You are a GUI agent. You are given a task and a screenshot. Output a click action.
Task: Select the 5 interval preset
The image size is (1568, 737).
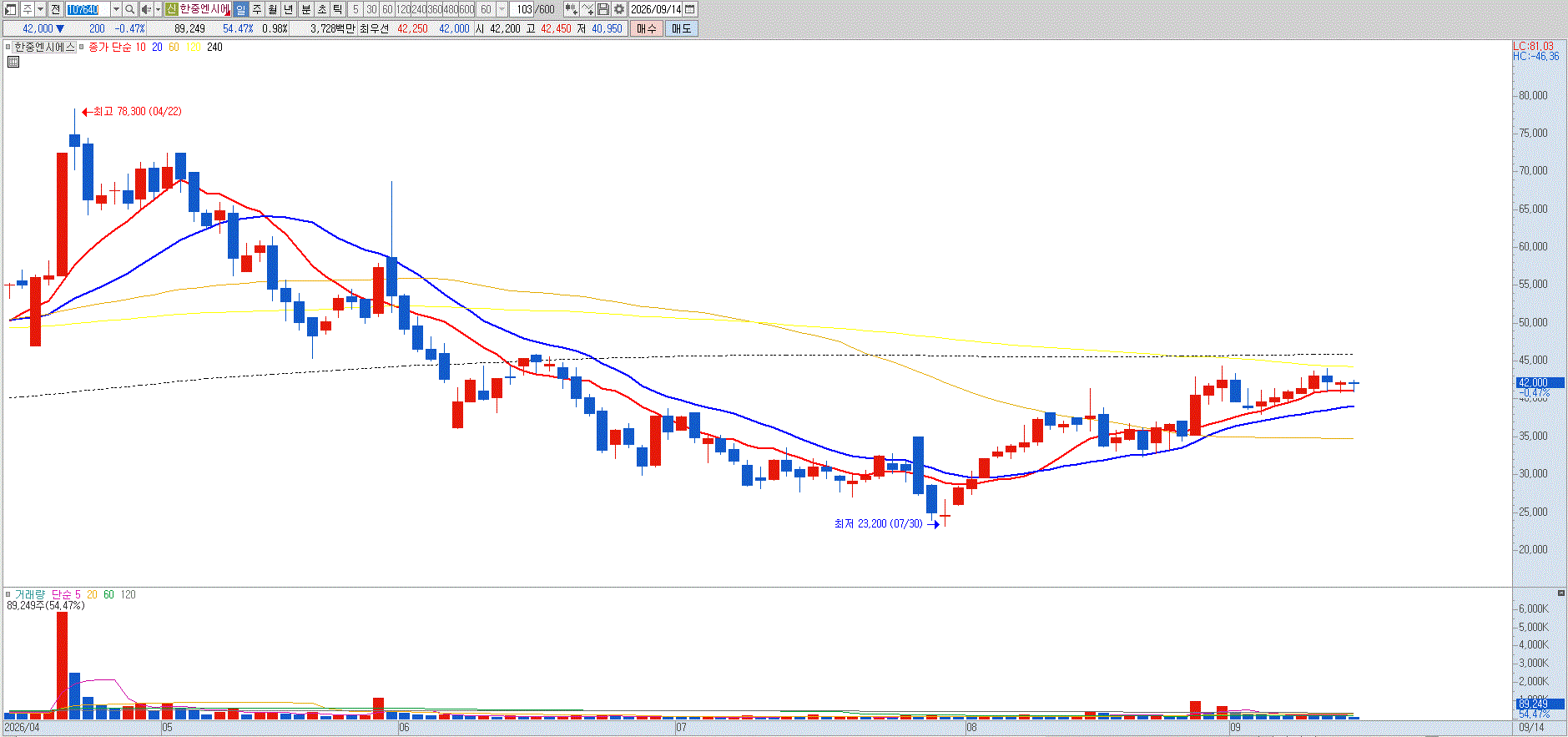[x=355, y=9]
